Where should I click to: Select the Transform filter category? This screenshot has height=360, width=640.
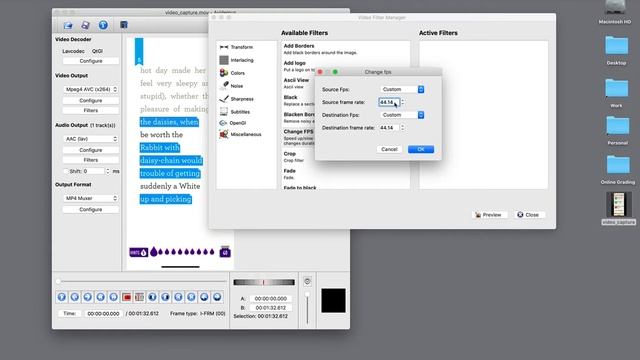237,47
